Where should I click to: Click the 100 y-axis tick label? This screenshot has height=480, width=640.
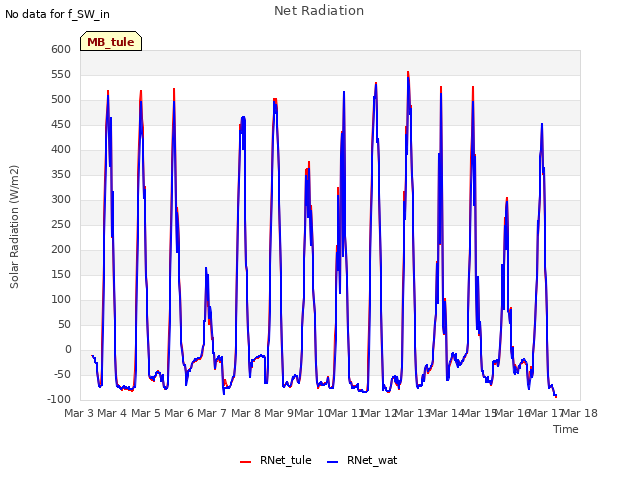pyautogui.click(x=61, y=300)
